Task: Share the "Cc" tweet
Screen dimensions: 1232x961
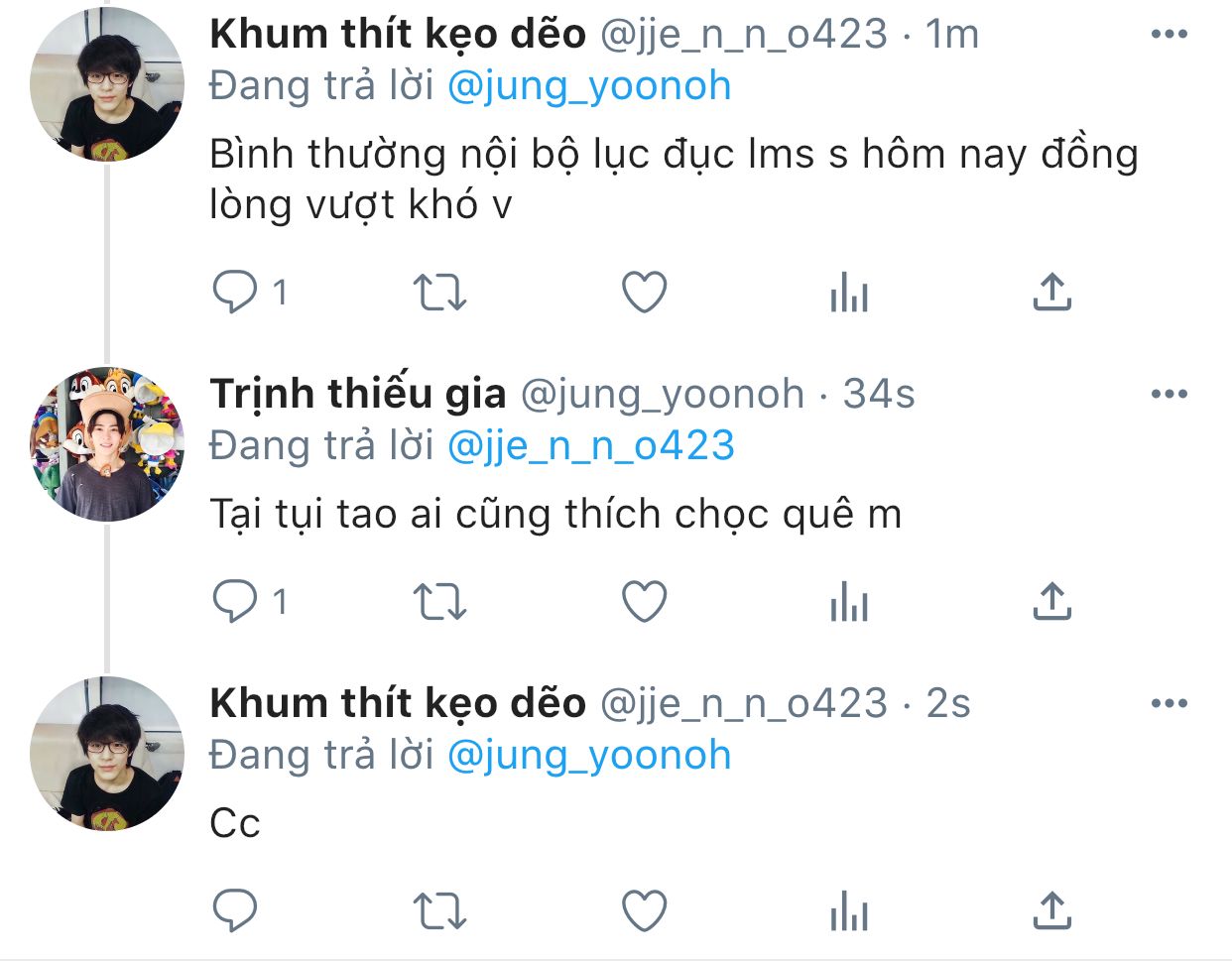Action: click(1051, 910)
